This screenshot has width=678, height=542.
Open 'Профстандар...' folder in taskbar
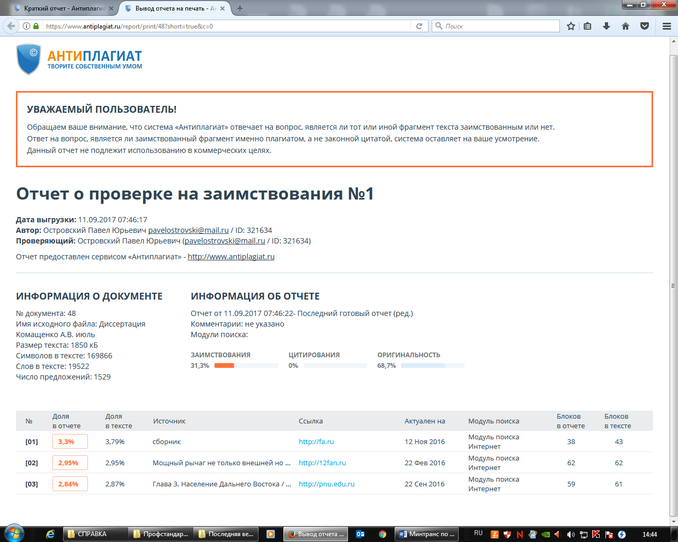pyautogui.click(x=160, y=534)
